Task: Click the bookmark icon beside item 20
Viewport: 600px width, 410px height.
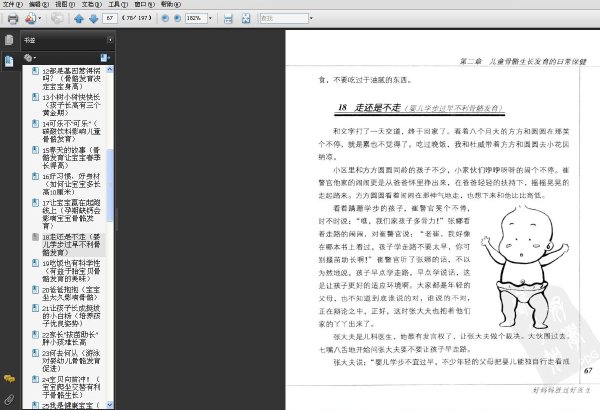Action: [x=36, y=289]
